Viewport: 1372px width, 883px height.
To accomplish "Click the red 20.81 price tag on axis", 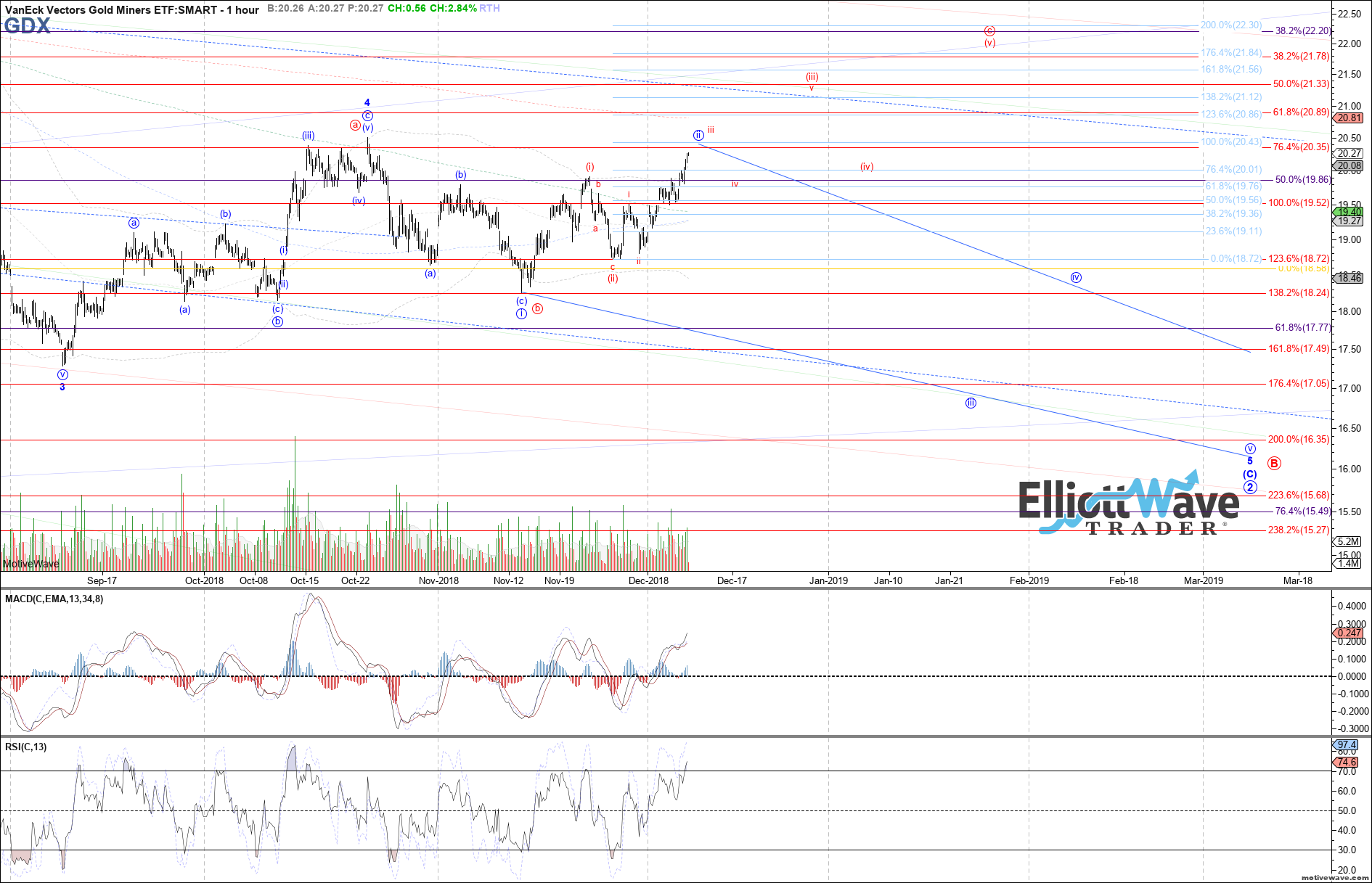I will [1349, 118].
